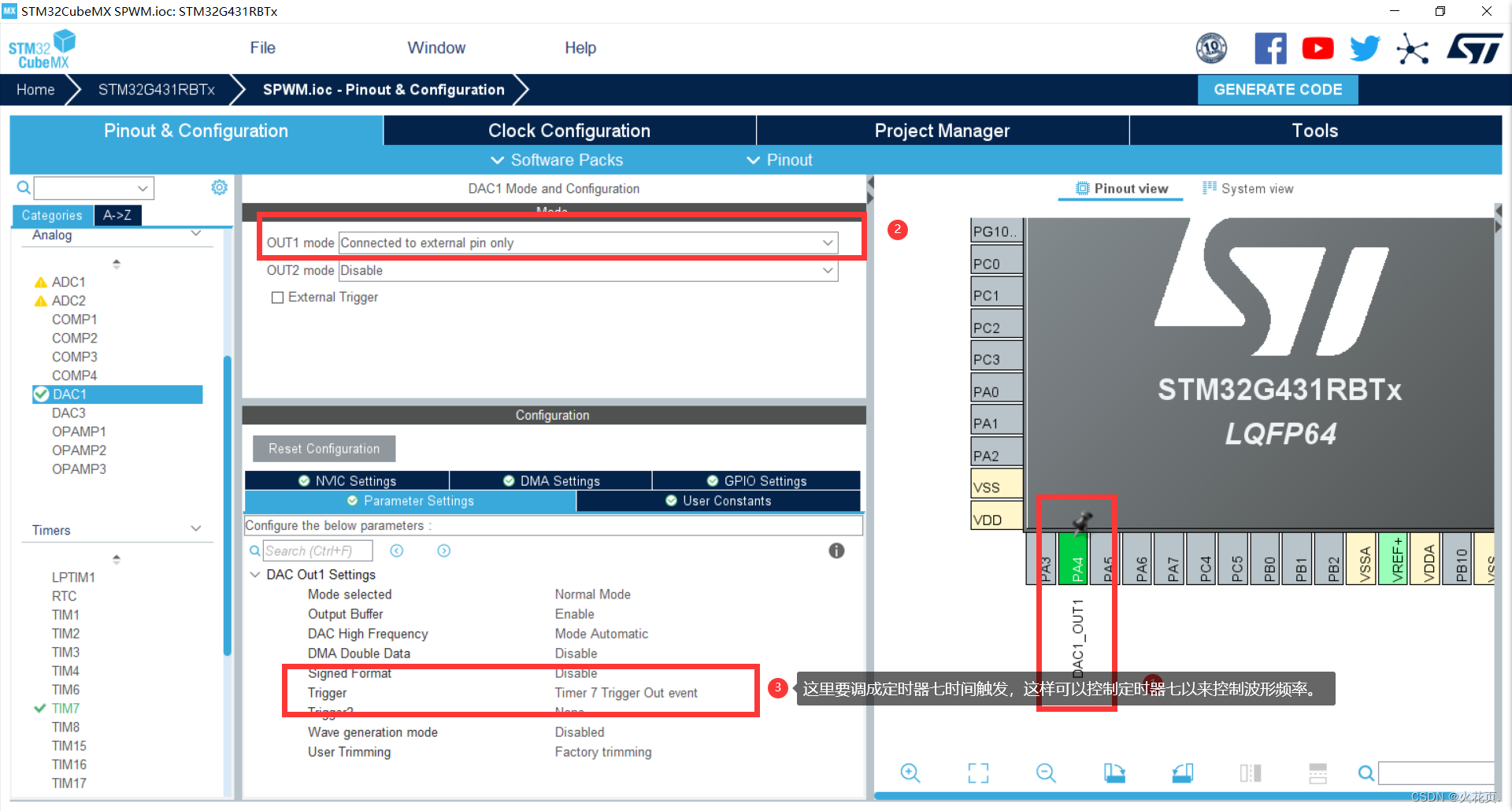This screenshot has width=1512, height=811.
Task: Open the File menu
Action: (262, 48)
